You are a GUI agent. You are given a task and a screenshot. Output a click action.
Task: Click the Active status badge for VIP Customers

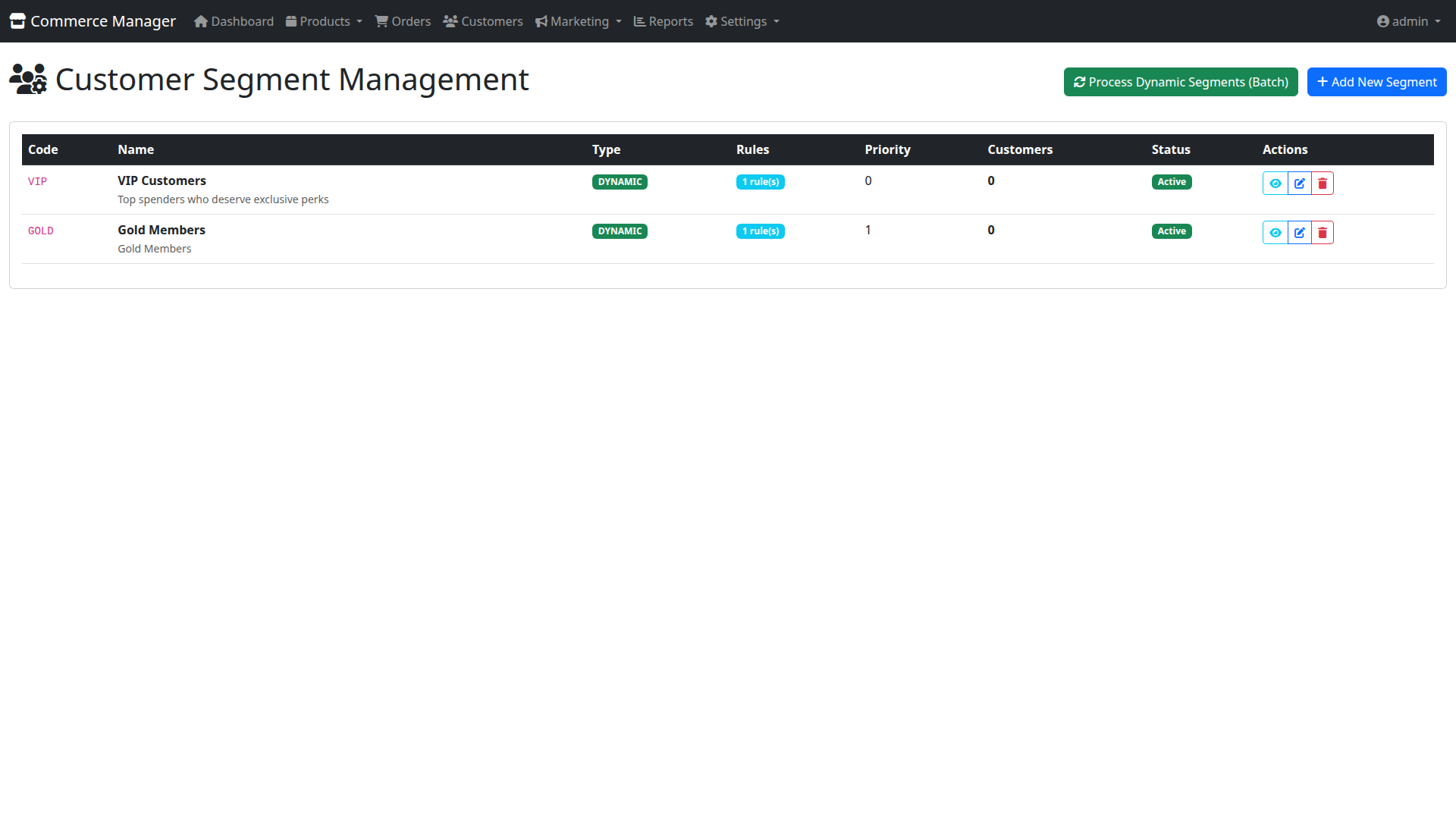(1171, 181)
